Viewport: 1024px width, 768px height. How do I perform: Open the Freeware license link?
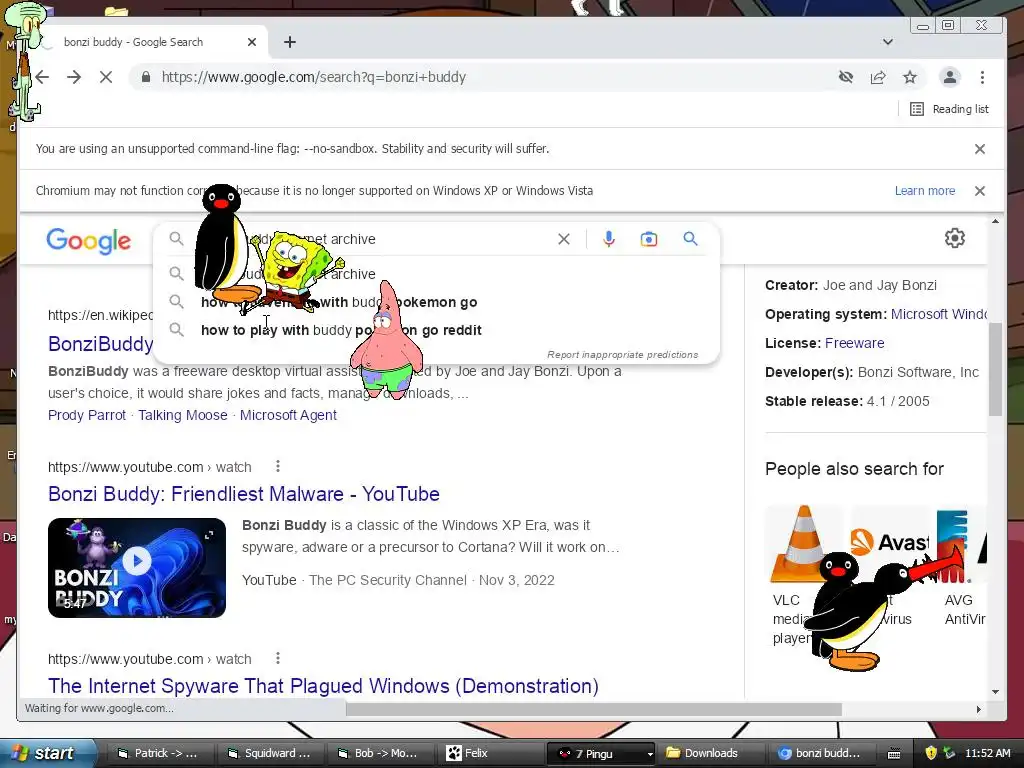coord(854,343)
